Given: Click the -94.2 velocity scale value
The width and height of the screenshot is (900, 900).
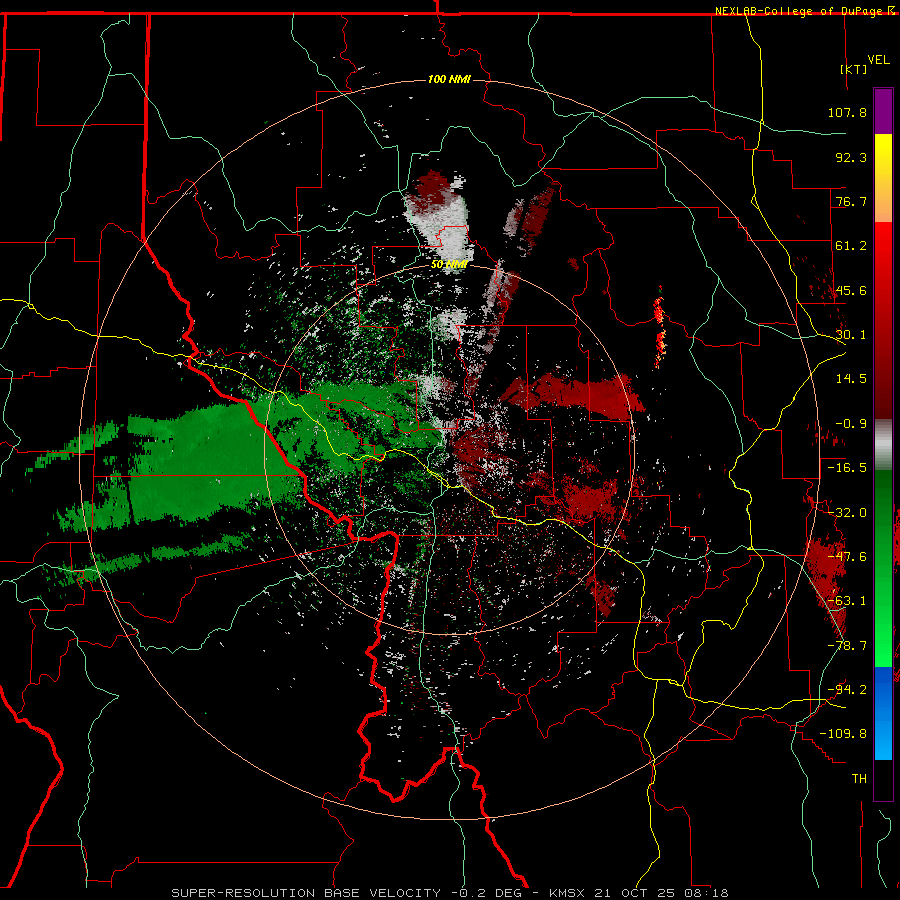Looking at the screenshot, I should click(x=847, y=689).
